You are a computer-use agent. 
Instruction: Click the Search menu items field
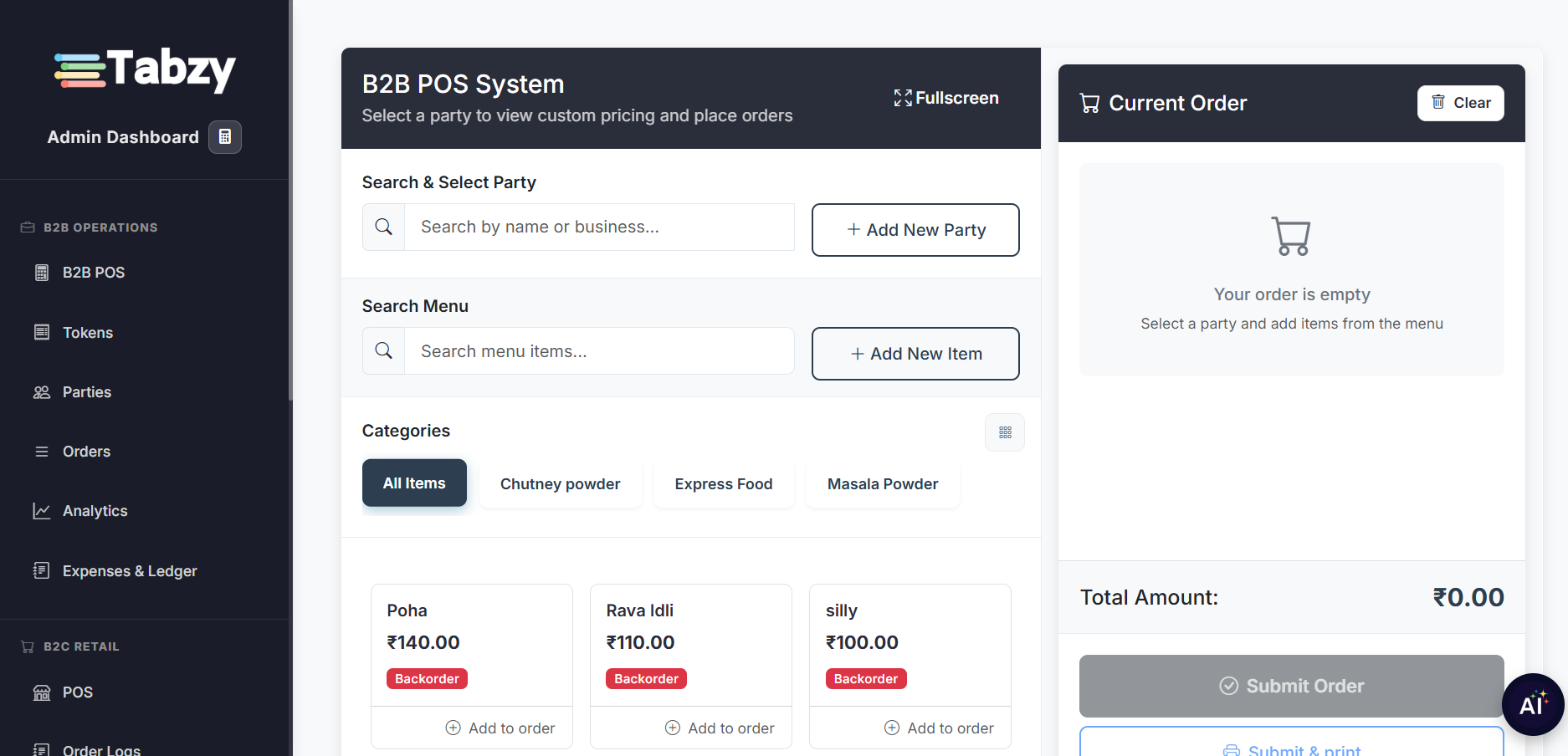598,351
